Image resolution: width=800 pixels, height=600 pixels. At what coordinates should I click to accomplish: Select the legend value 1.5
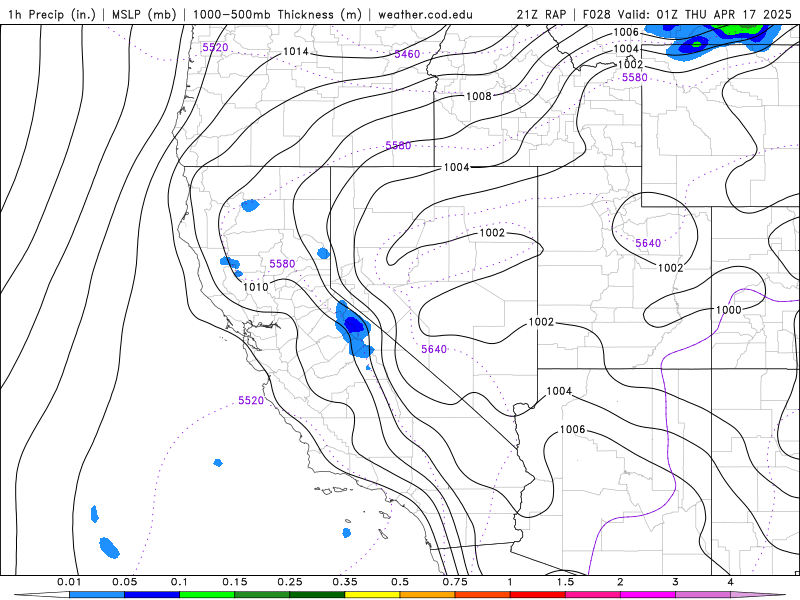click(x=565, y=582)
